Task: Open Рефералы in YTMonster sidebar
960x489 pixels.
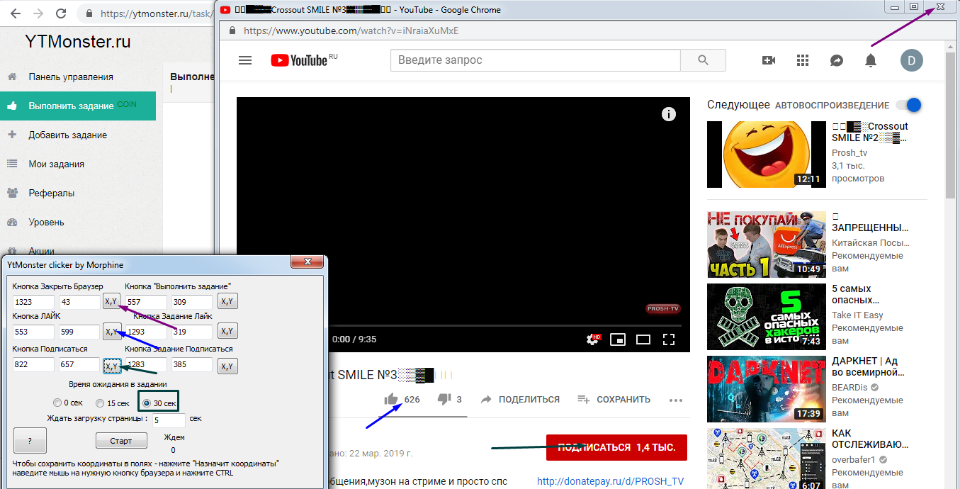Action: coord(51,193)
